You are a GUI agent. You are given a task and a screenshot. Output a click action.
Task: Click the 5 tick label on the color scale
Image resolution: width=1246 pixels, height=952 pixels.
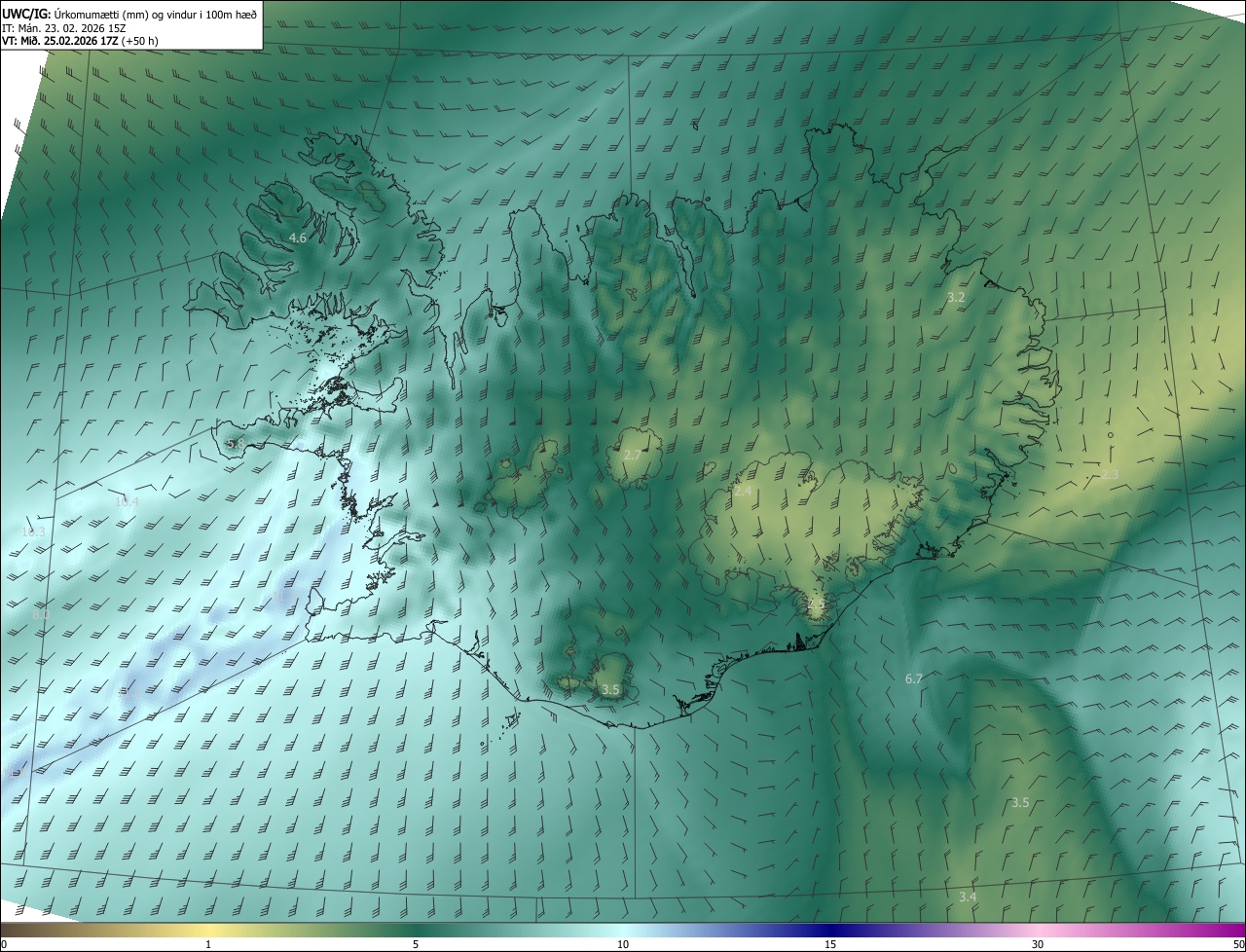tap(416, 944)
